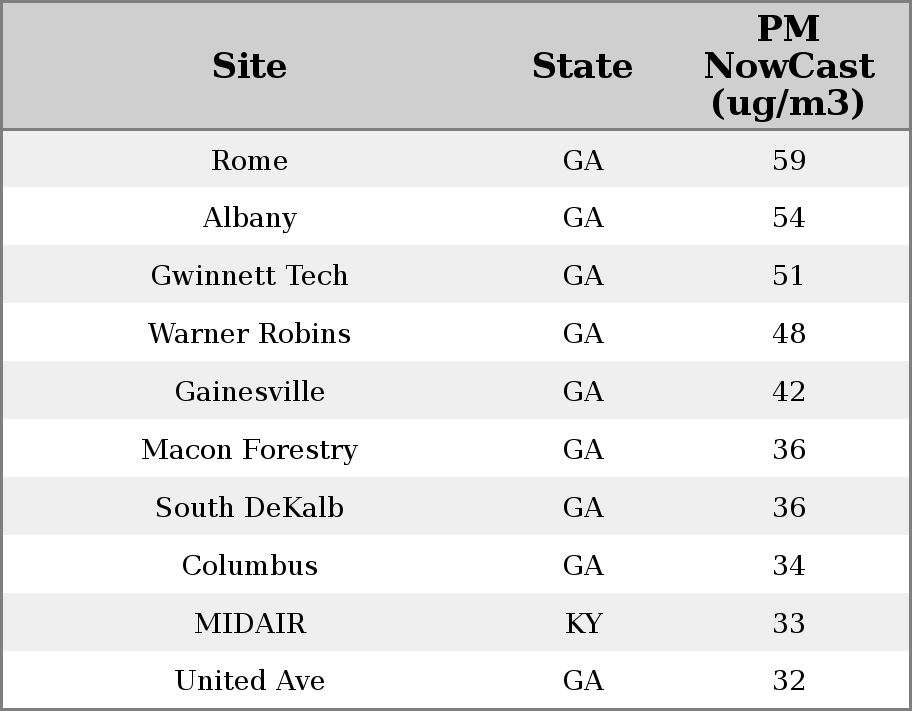Select the Albany site cell
This screenshot has height=711, width=912.
point(249,218)
